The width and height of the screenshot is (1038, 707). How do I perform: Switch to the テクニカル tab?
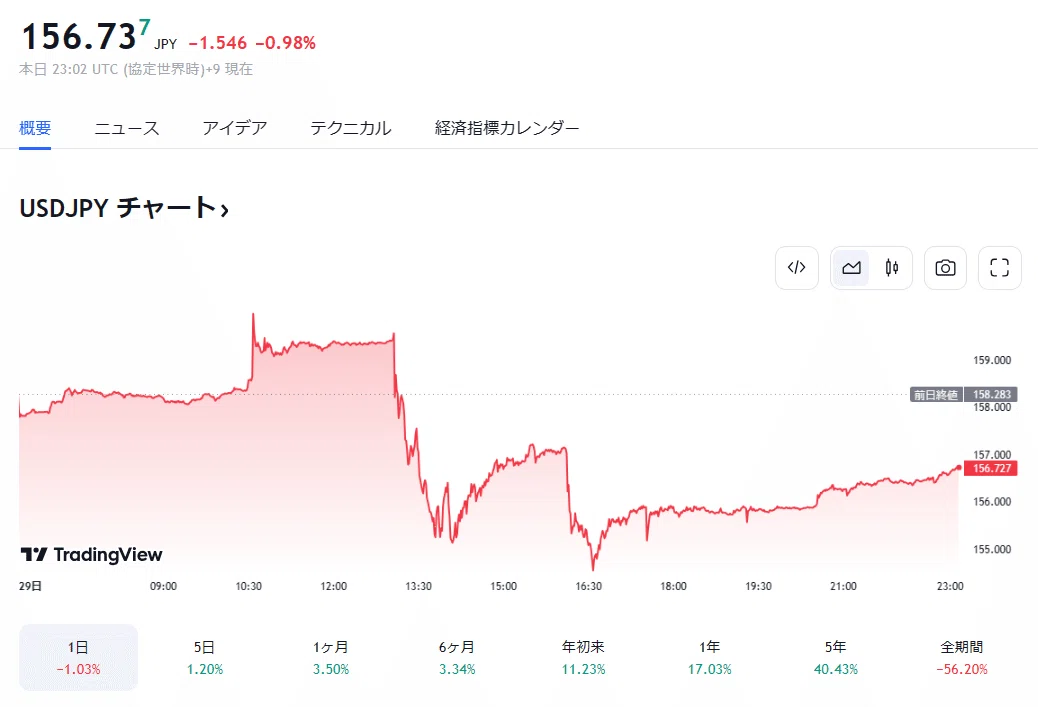click(x=351, y=128)
